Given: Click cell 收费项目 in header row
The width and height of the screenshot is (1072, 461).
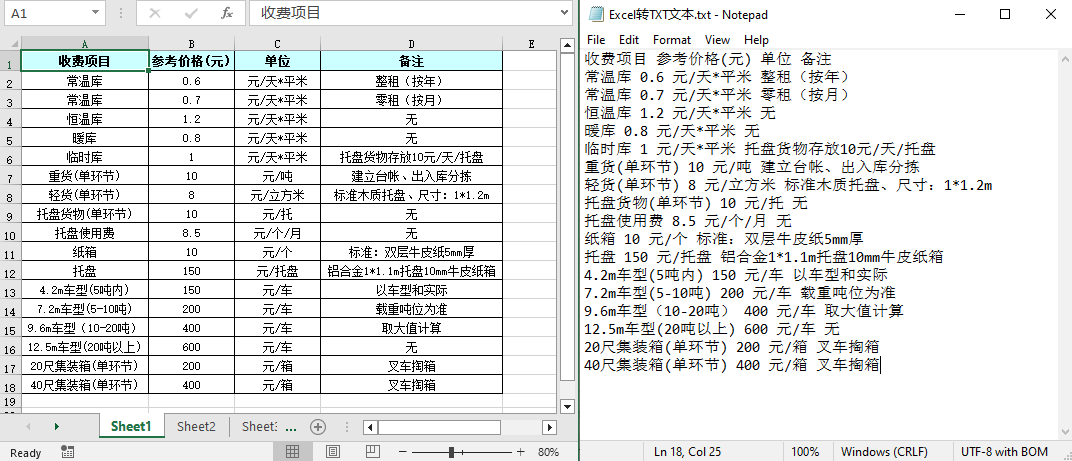Looking at the screenshot, I should point(85,61).
